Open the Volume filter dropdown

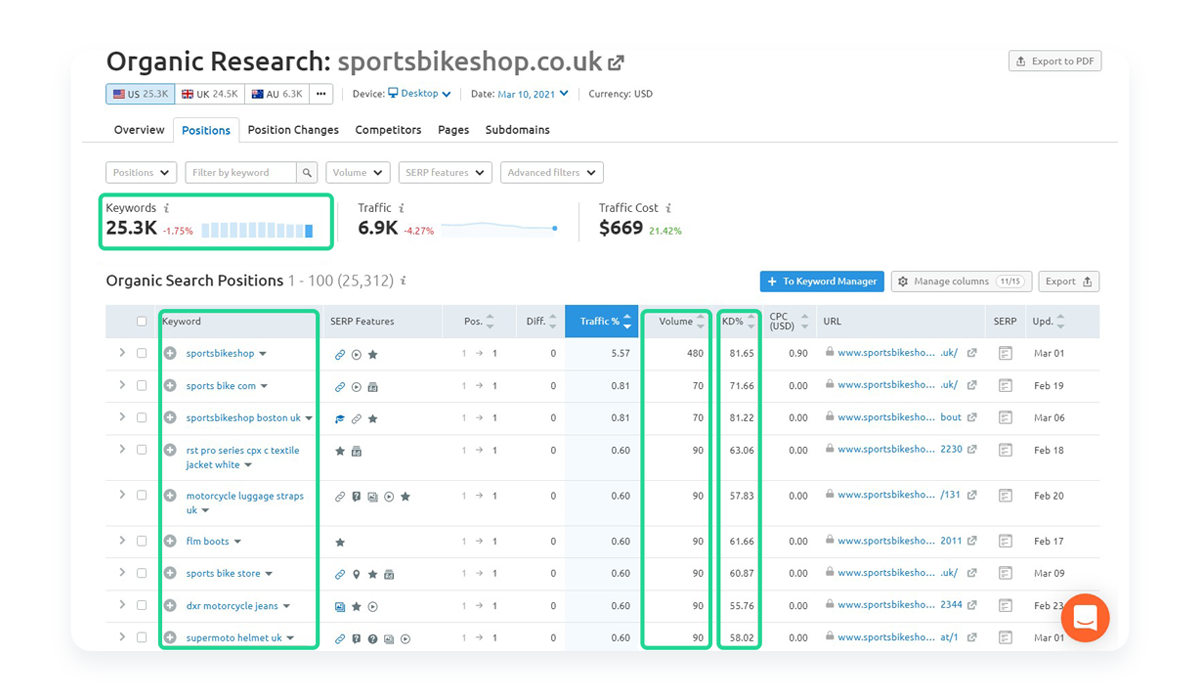pyautogui.click(x=358, y=172)
